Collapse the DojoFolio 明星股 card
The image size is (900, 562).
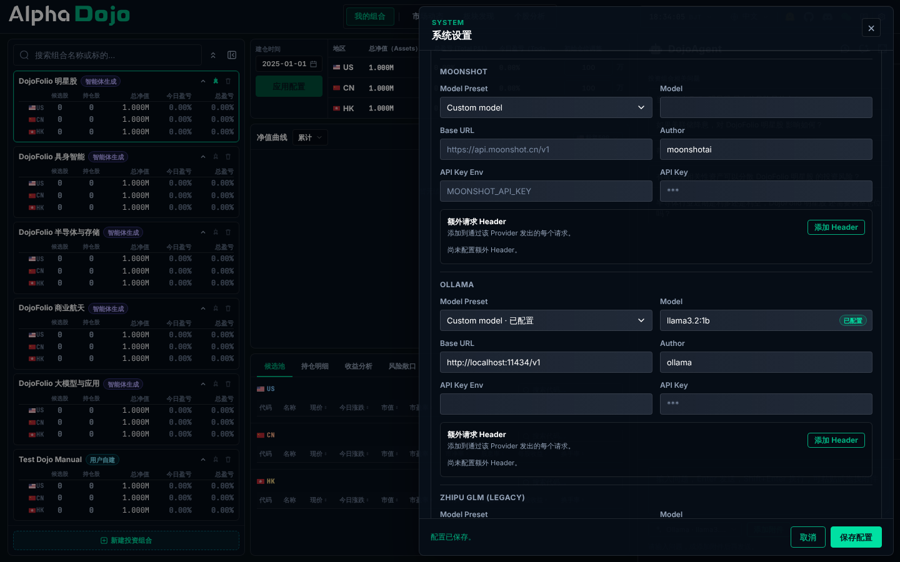203,82
